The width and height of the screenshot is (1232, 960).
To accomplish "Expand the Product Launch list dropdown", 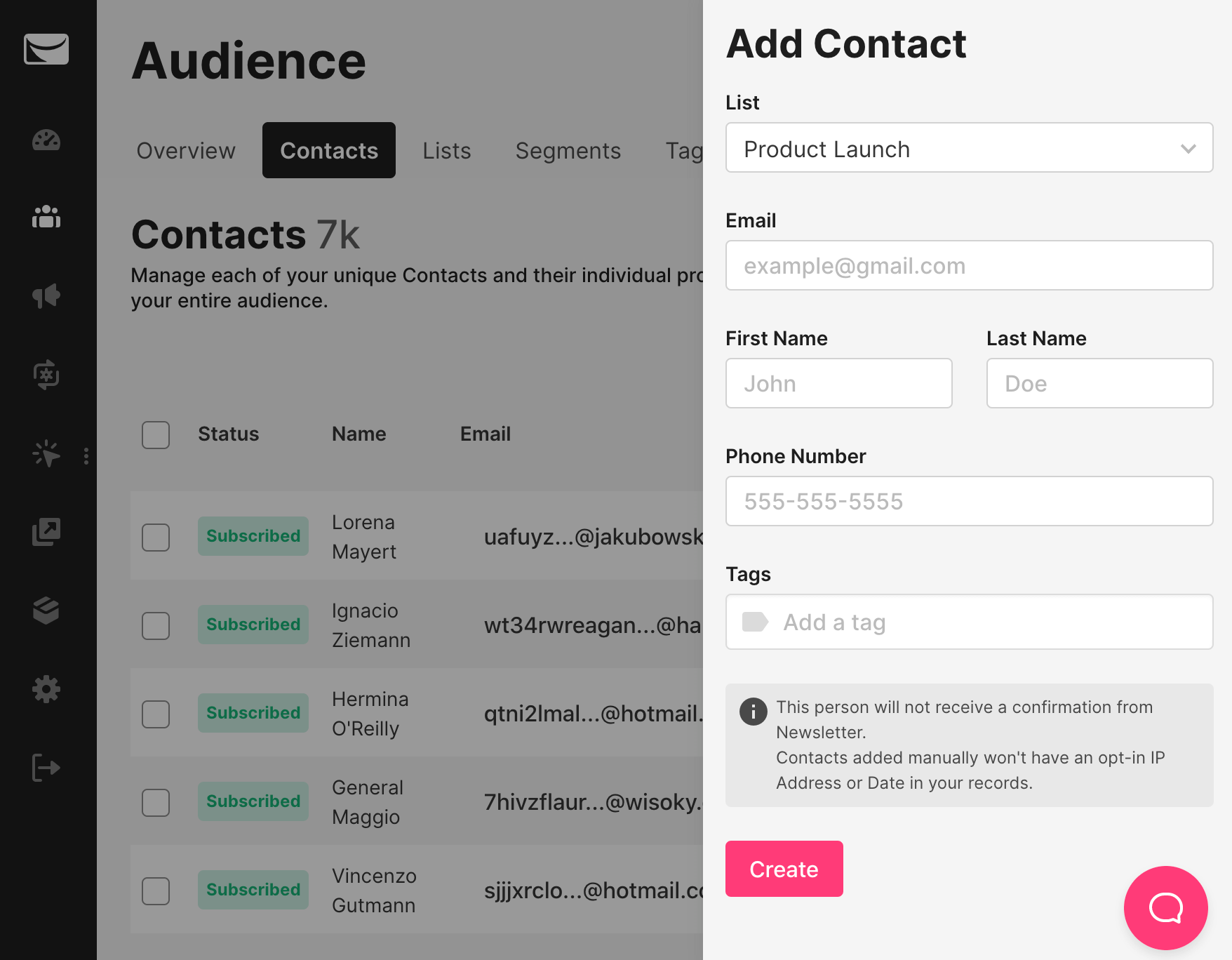I will pyautogui.click(x=969, y=148).
